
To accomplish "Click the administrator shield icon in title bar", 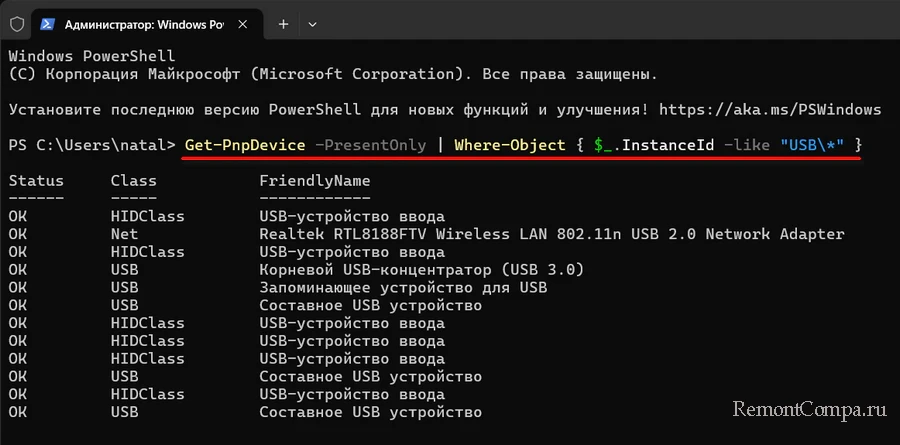I will pyautogui.click(x=17, y=23).
